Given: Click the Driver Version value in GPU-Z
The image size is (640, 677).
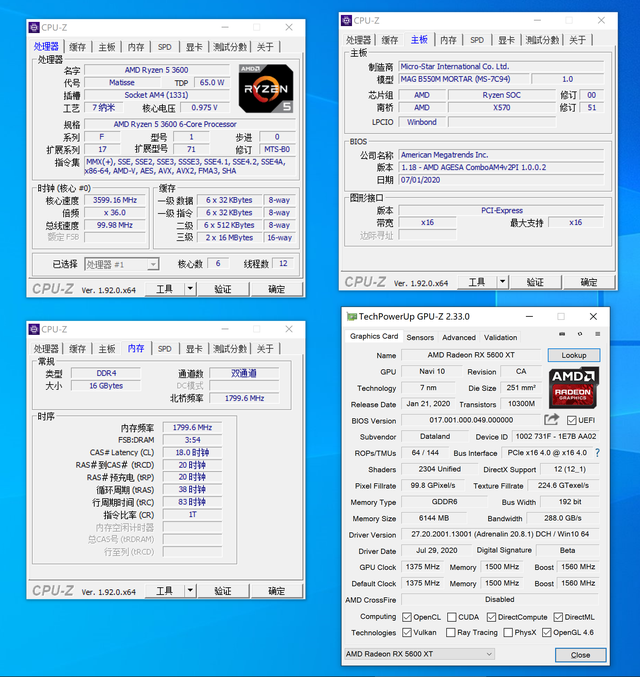Looking at the screenshot, I should tap(500, 534).
